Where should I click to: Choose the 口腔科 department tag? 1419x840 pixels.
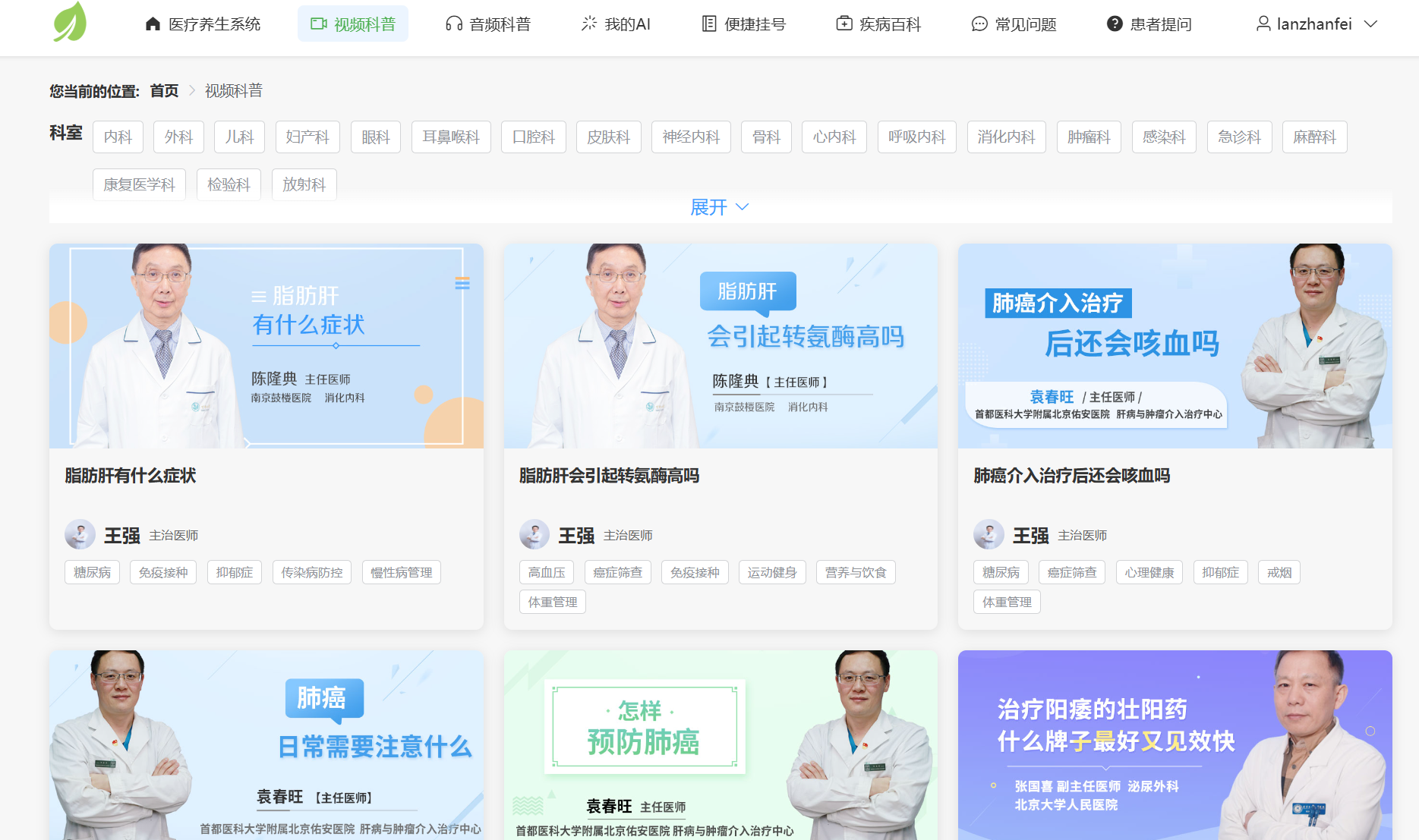click(534, 137)
